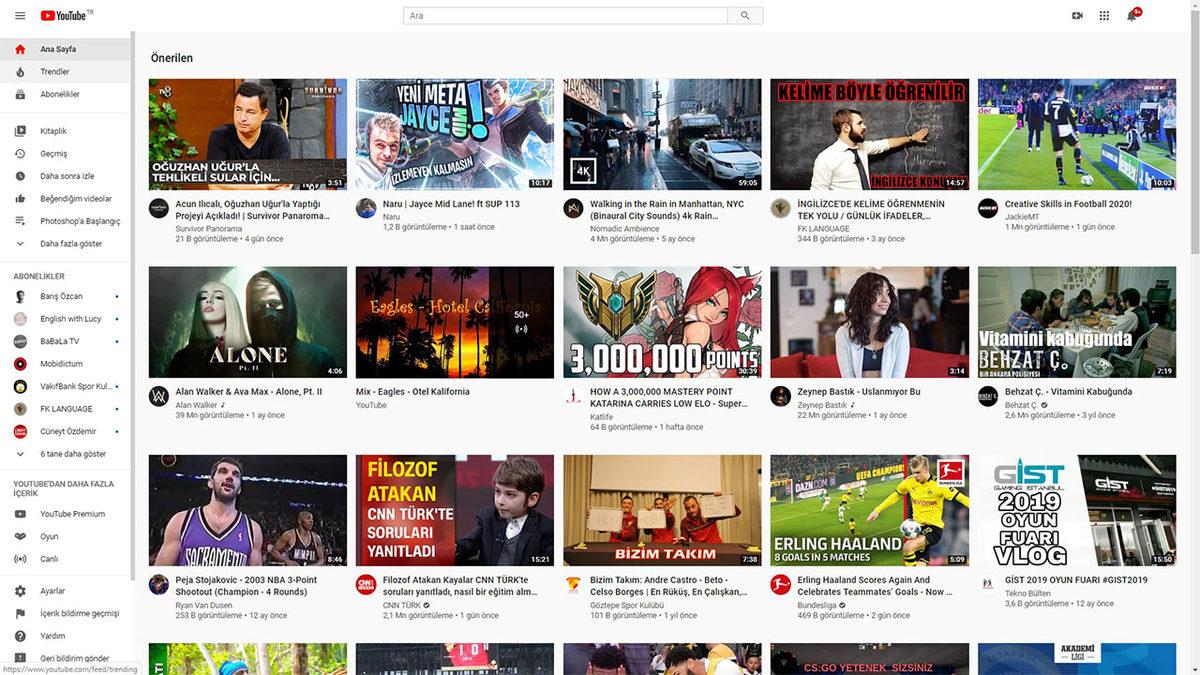Open the hamburger guide menu

20,16
